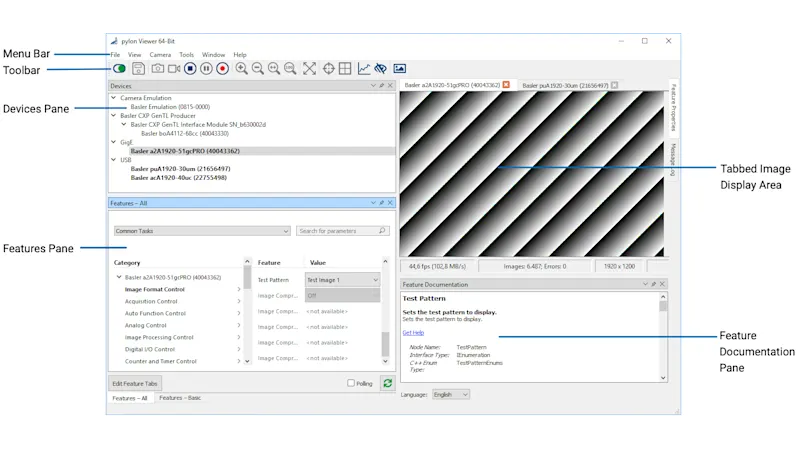Toggle the grid overlay icon
This screenshot has height=450, width=800.
345,69
